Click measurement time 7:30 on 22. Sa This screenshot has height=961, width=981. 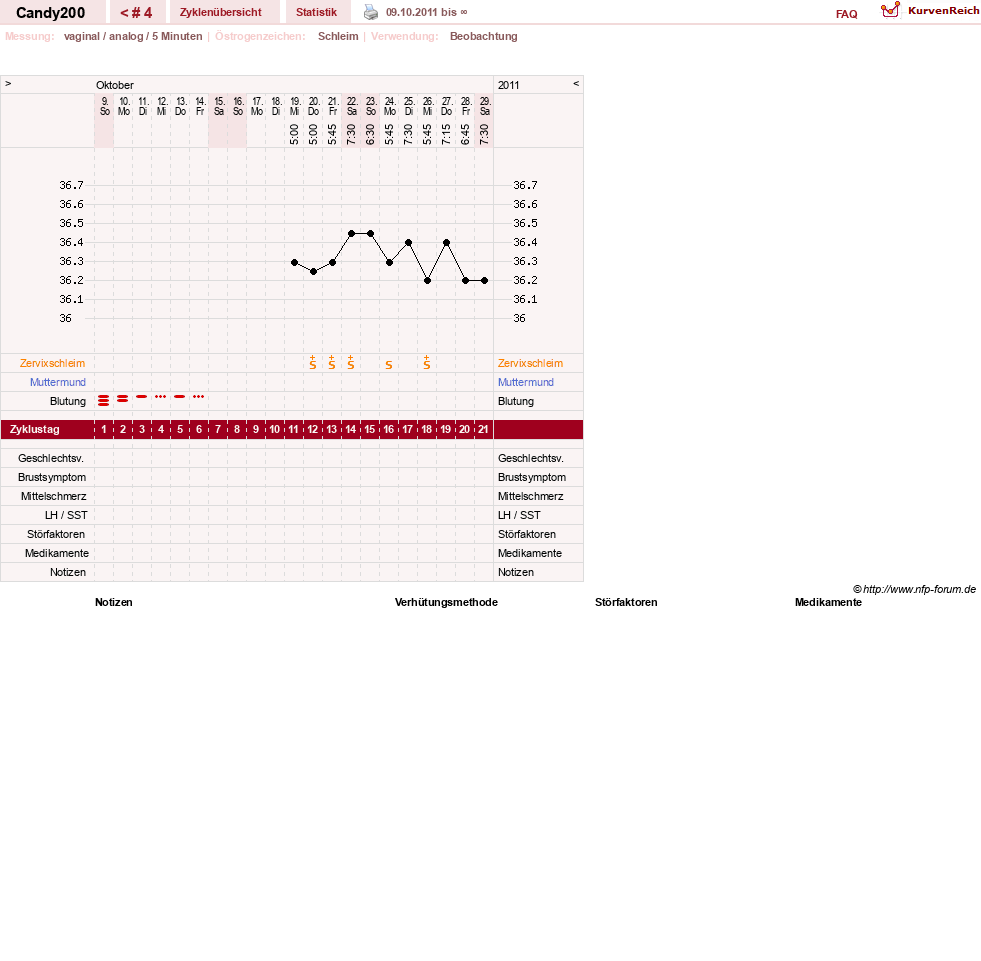(x=352, y=134)
